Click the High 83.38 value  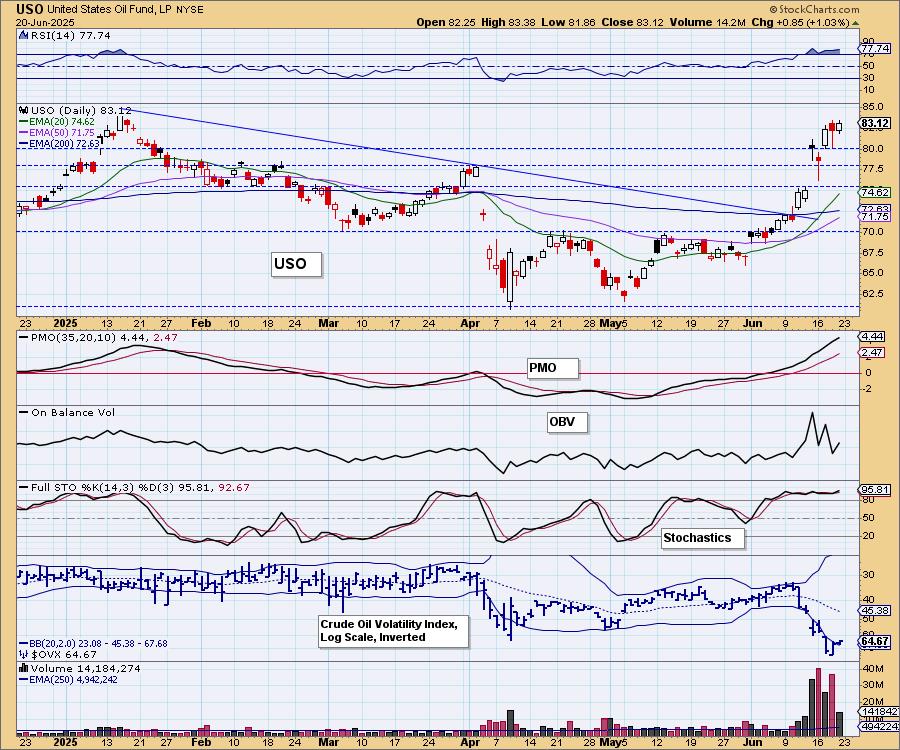[509, 22]
